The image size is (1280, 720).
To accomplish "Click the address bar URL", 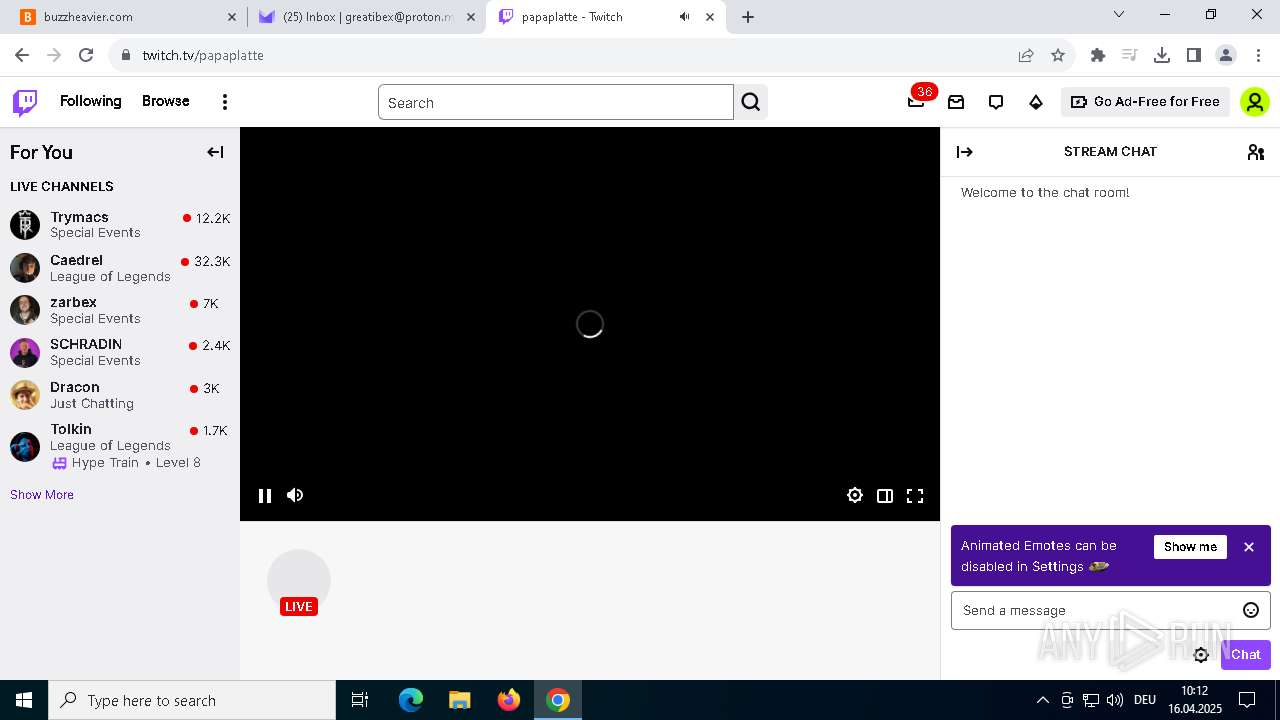I will coord(203,55).
